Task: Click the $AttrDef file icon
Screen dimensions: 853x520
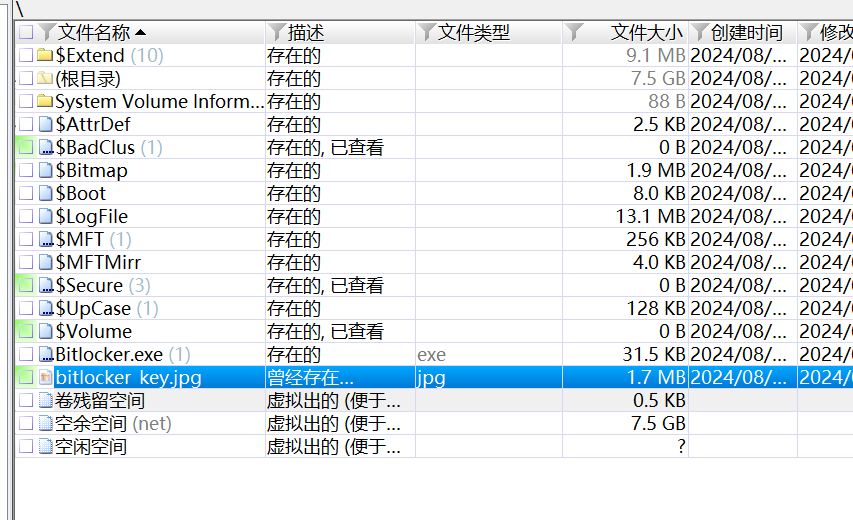Action: pyautogui.click(x=46, y=125)
